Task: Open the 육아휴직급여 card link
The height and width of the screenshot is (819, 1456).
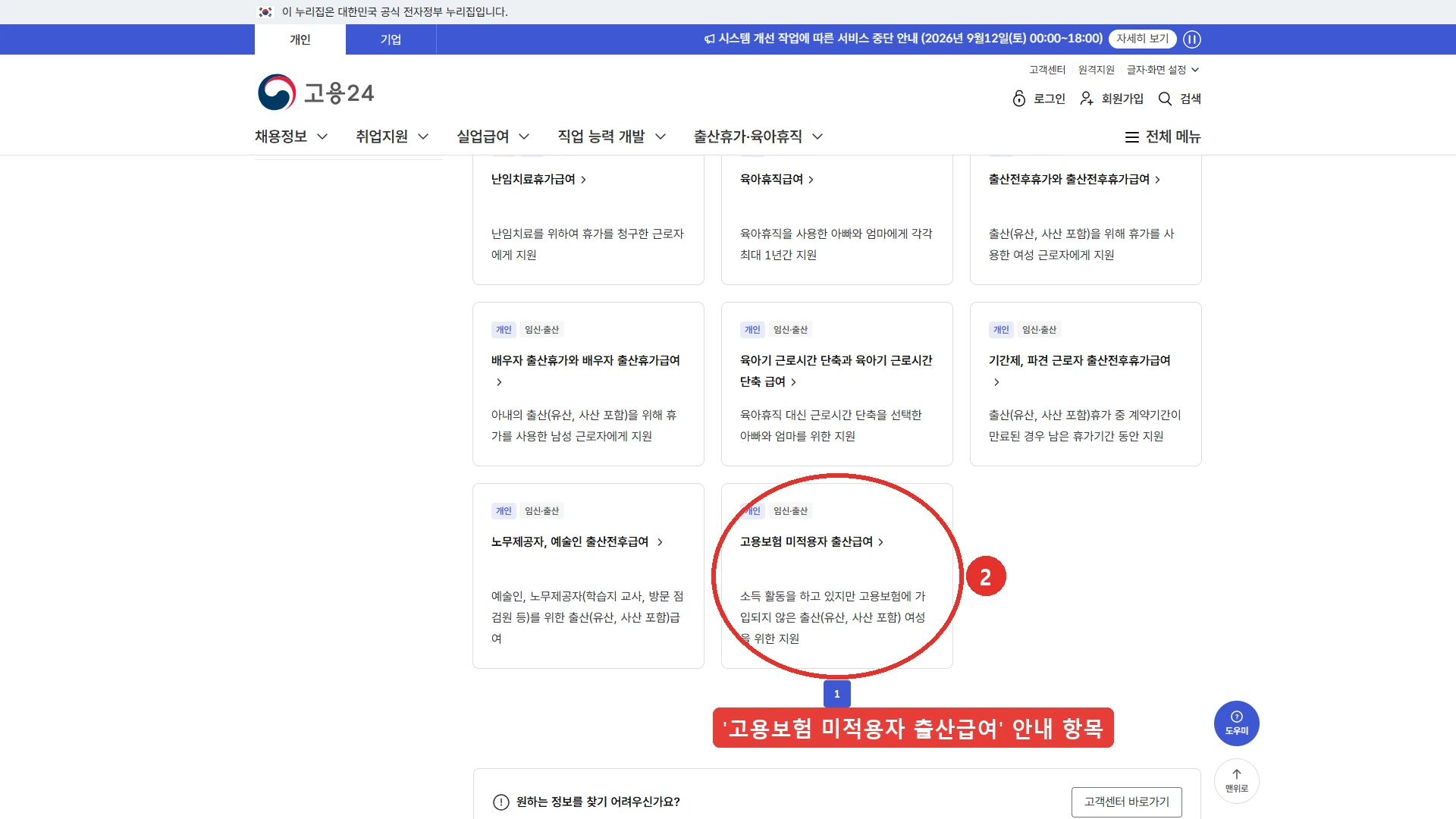Action: click(x=777, y=179)
